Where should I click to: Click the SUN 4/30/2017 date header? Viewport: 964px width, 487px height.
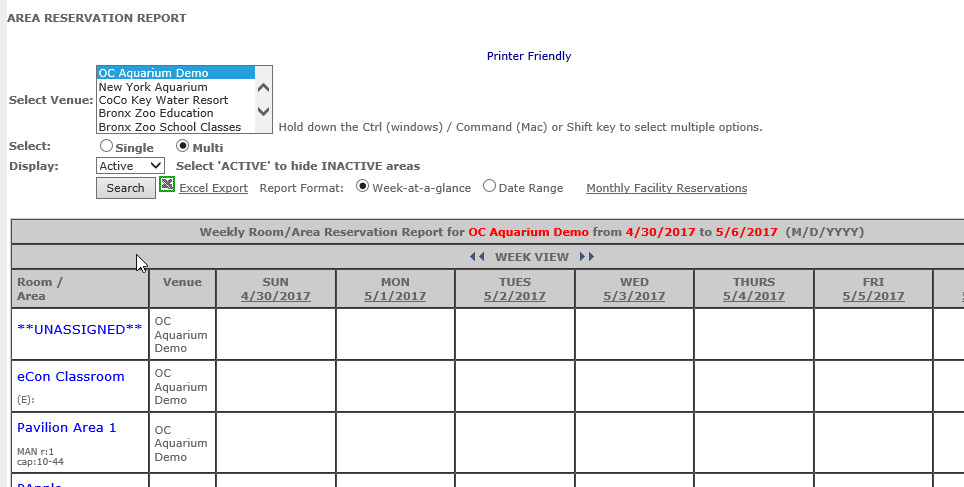tap(275, 296)
